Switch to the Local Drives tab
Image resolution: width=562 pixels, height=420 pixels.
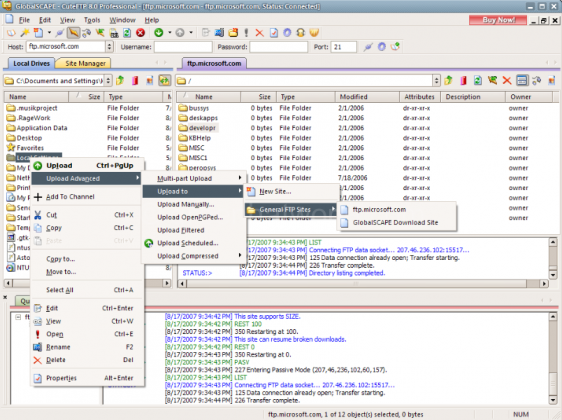[x=31, y=63]
